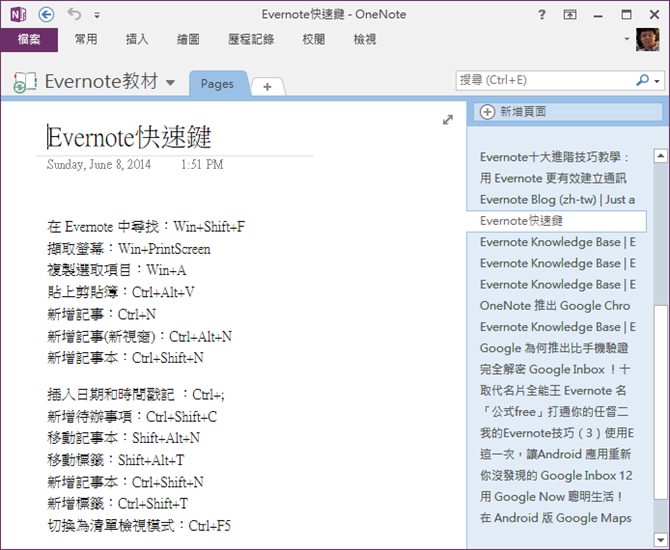Click line 新增記事(新視窗)：Ctrl+Alt+N
This screenshot has height=550, width=670.
click(x=139, y=337)
